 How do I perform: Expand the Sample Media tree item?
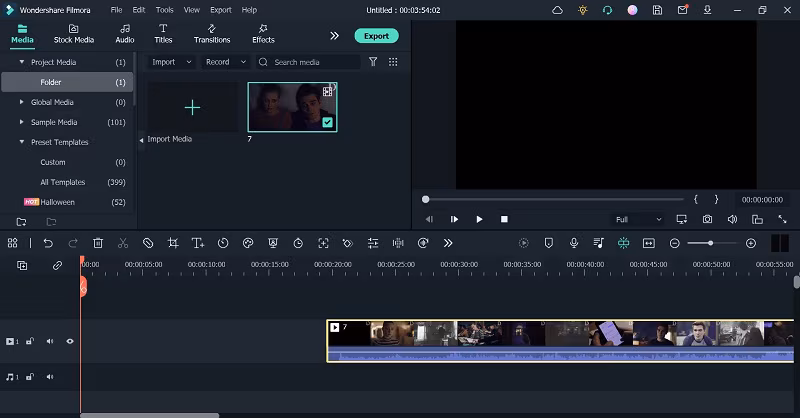(22, 122)
